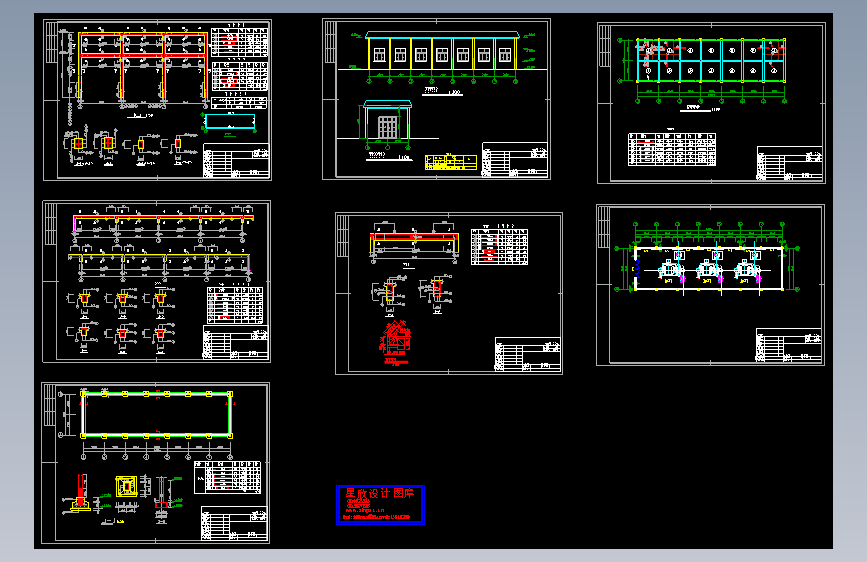867x562 pixels.
Task: Select the cyan grid floor slab plan
Action: pos(711,61)
